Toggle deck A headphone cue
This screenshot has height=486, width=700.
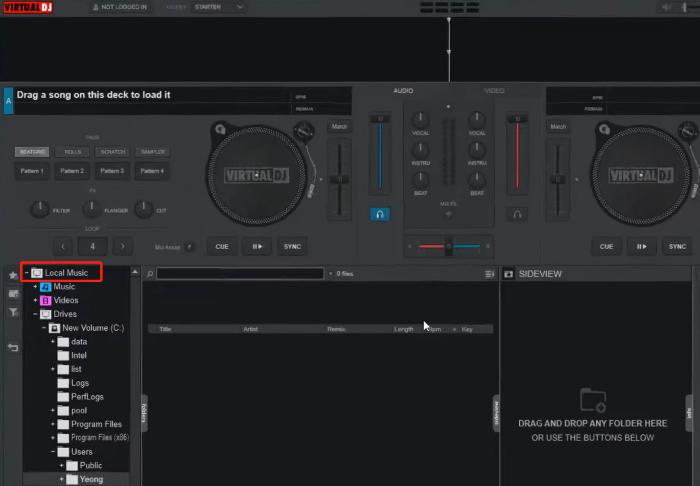380,214
